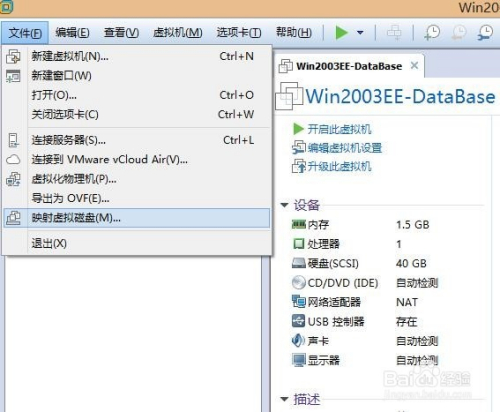This screenshot has height=412, width=500.
Task: Click the 硬盘(SCSI) hard disk icon
Action: [x=298, y=263]
